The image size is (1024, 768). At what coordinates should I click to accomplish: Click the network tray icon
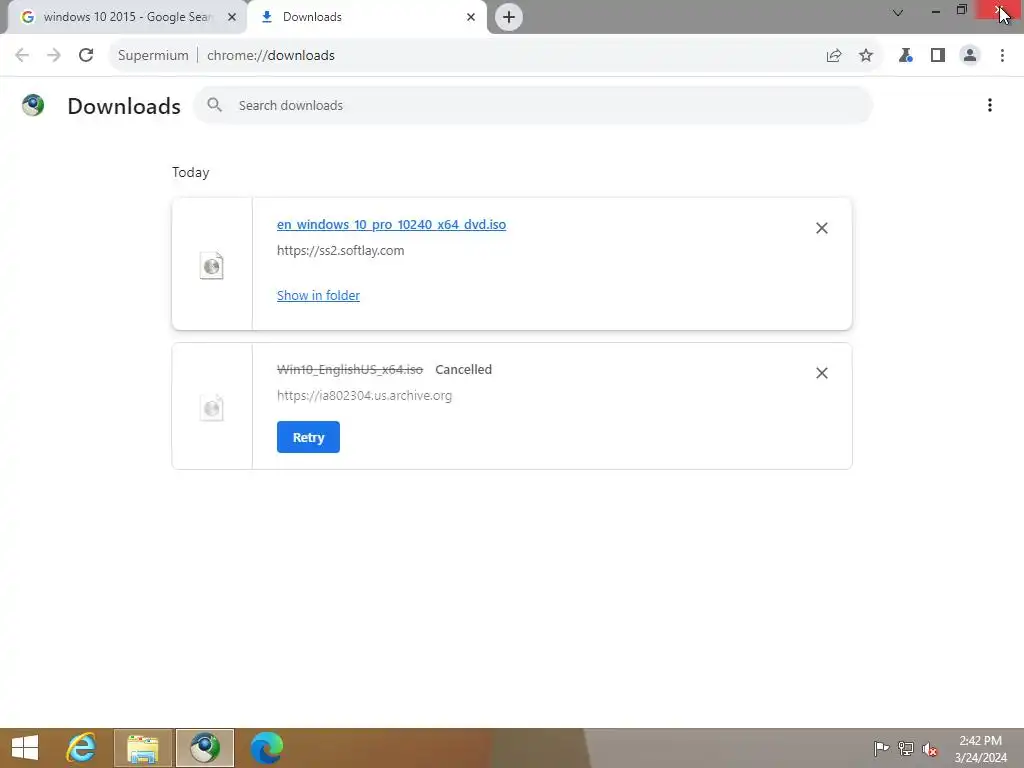click(906, 748)
